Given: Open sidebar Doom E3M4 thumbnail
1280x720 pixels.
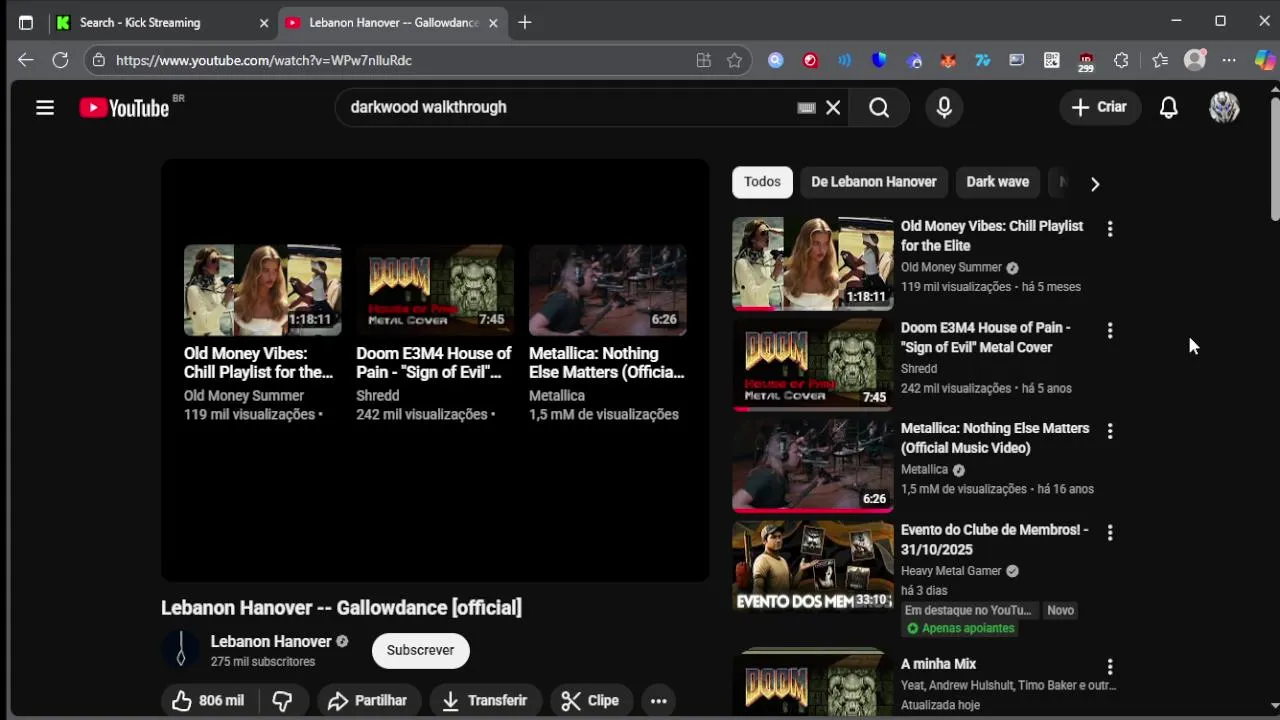Looking at the screenshot, I should point(813,365).
